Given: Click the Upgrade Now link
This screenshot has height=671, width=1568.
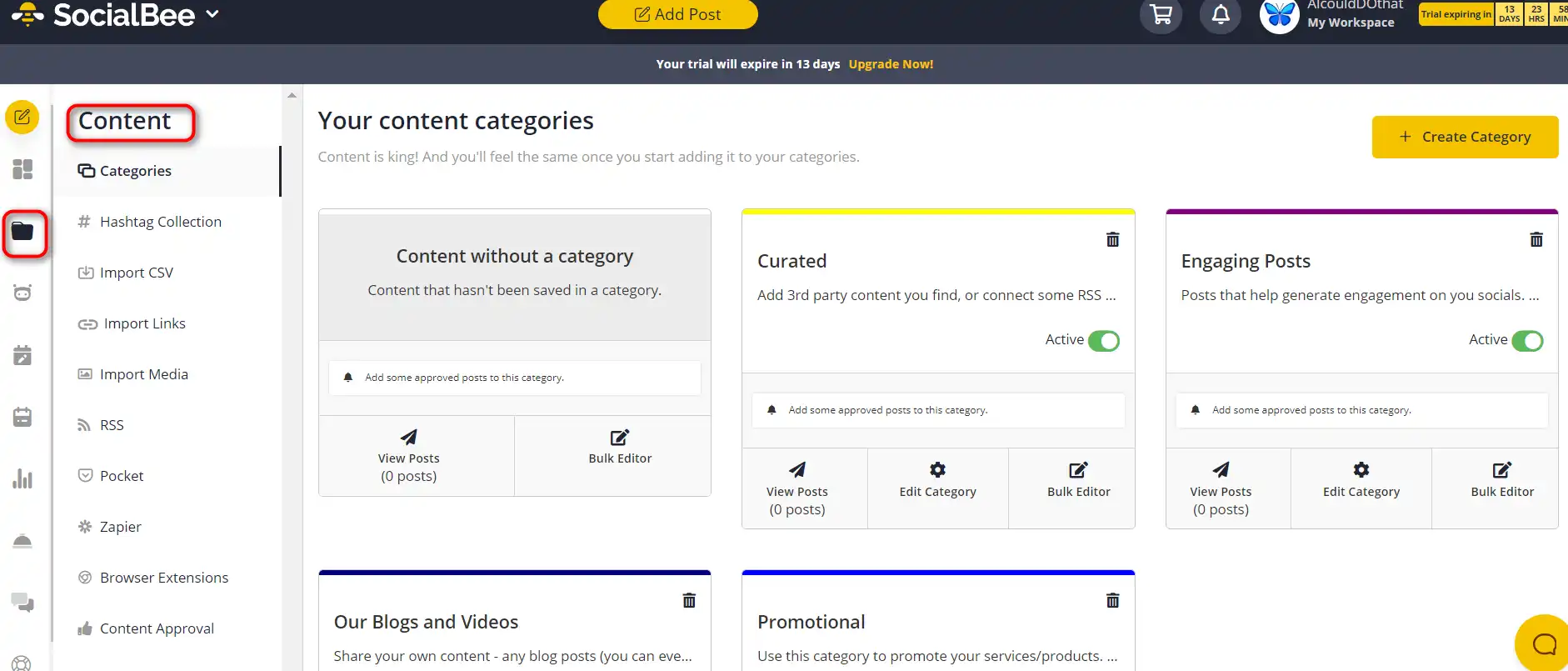Looking at the screenshot, I should click(x=891, y=64).
